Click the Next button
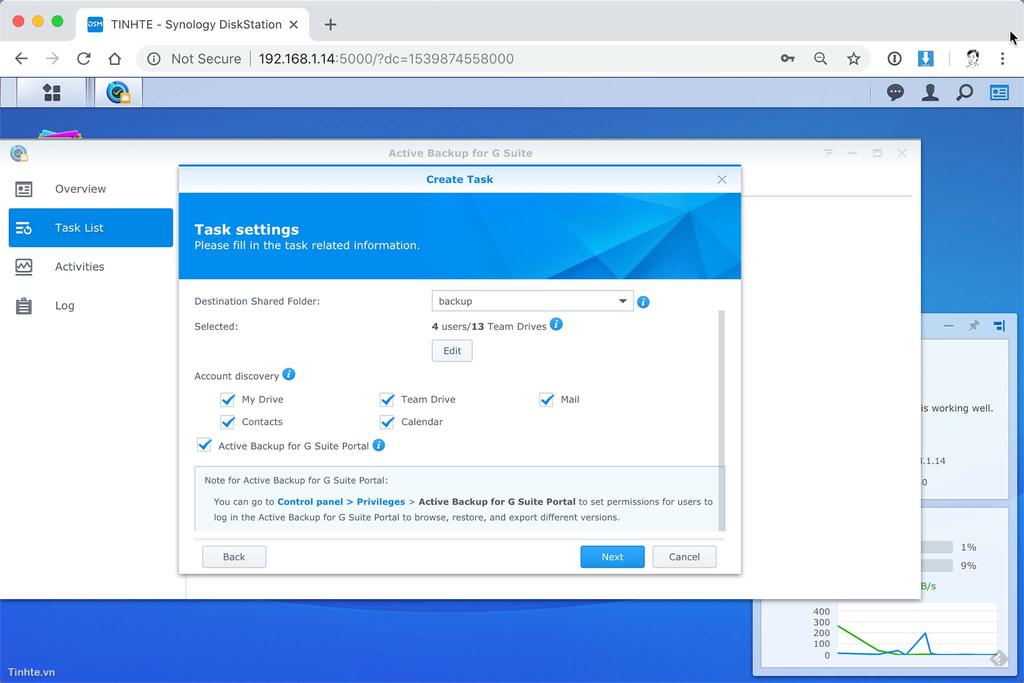Viewport: 1024px width, 683px height. (x=612, y=557)
